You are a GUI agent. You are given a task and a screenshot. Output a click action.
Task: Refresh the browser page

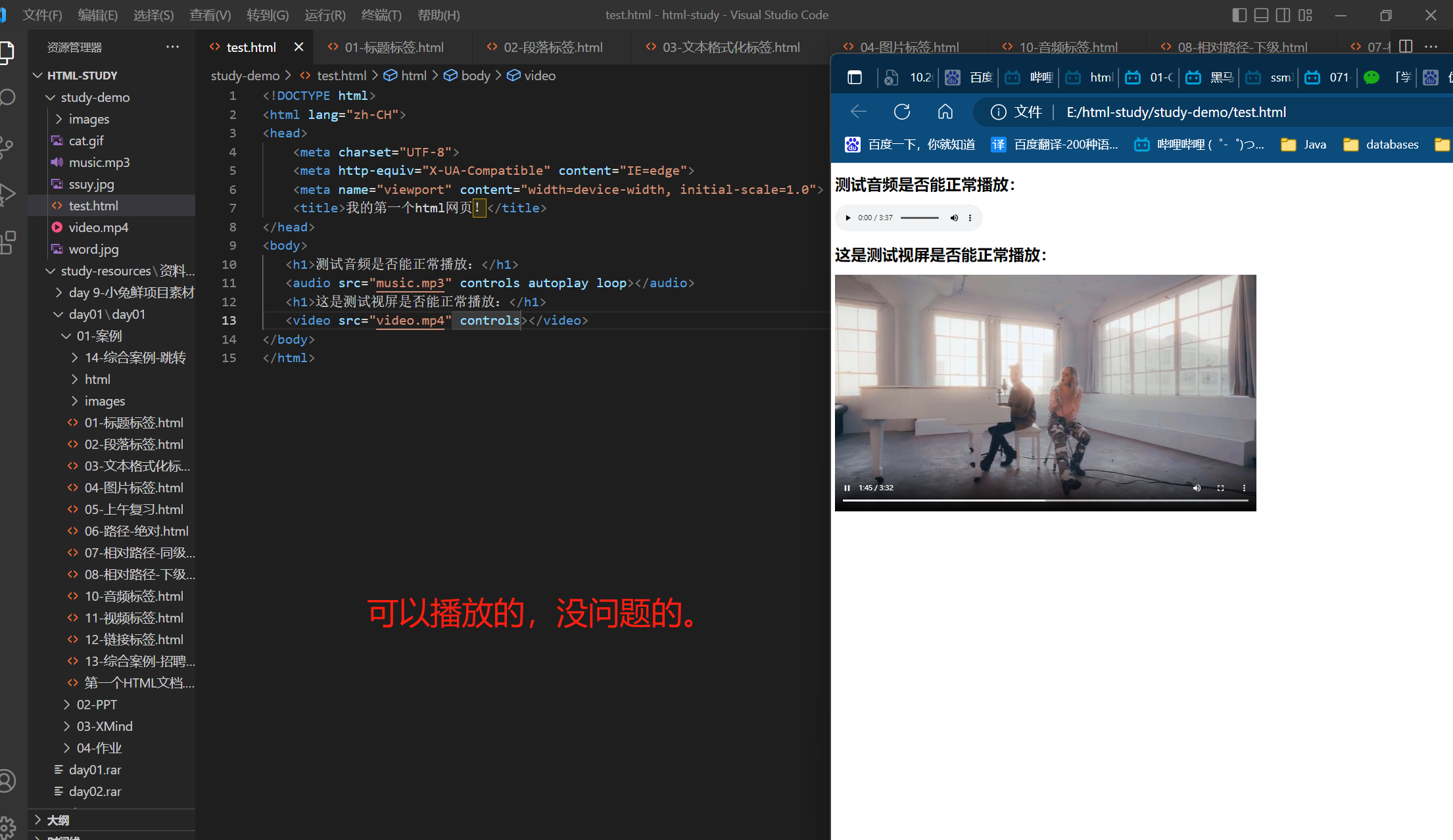coord(902,112)
